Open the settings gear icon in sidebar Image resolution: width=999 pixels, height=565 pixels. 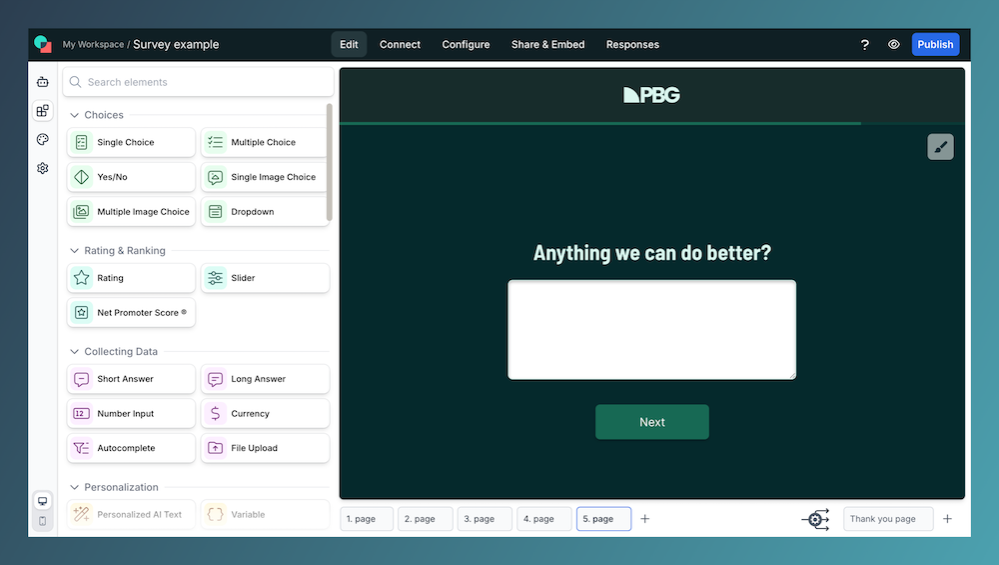coord(43,168)
